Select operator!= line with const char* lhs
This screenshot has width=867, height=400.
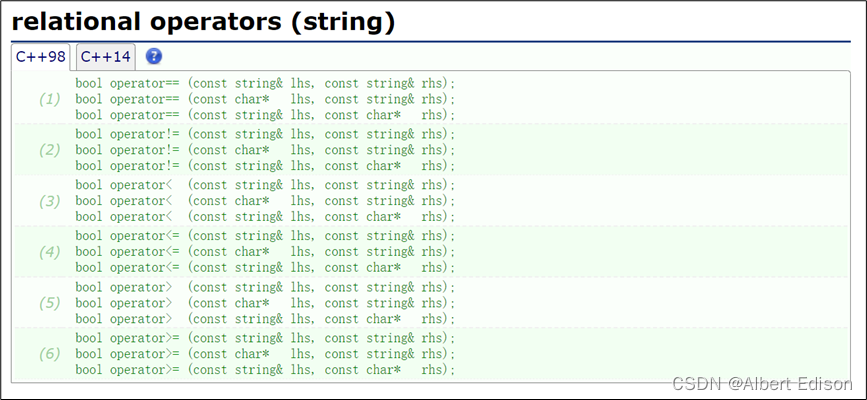[265, 150]
